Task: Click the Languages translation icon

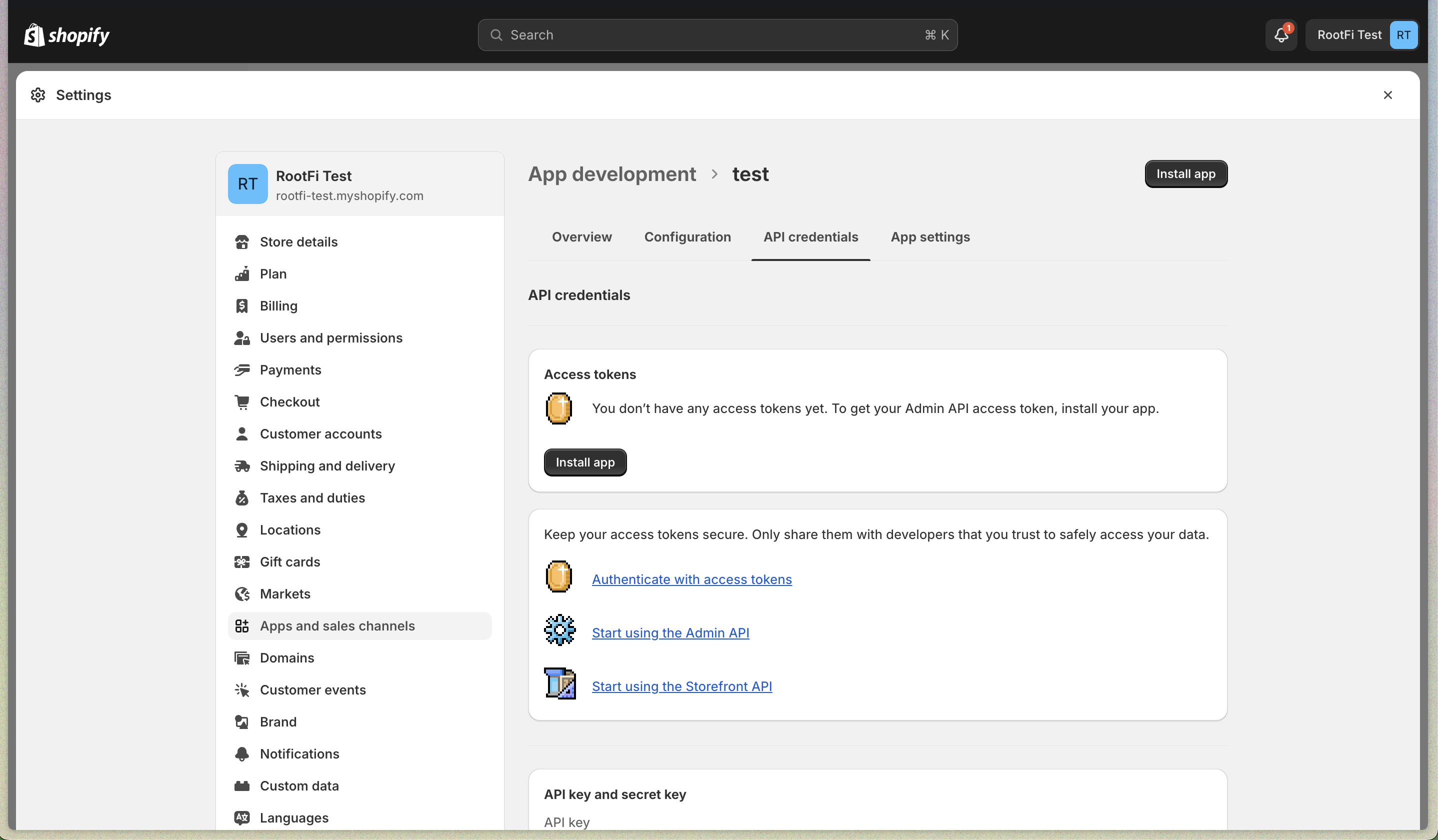Action: tap(242, 817)
